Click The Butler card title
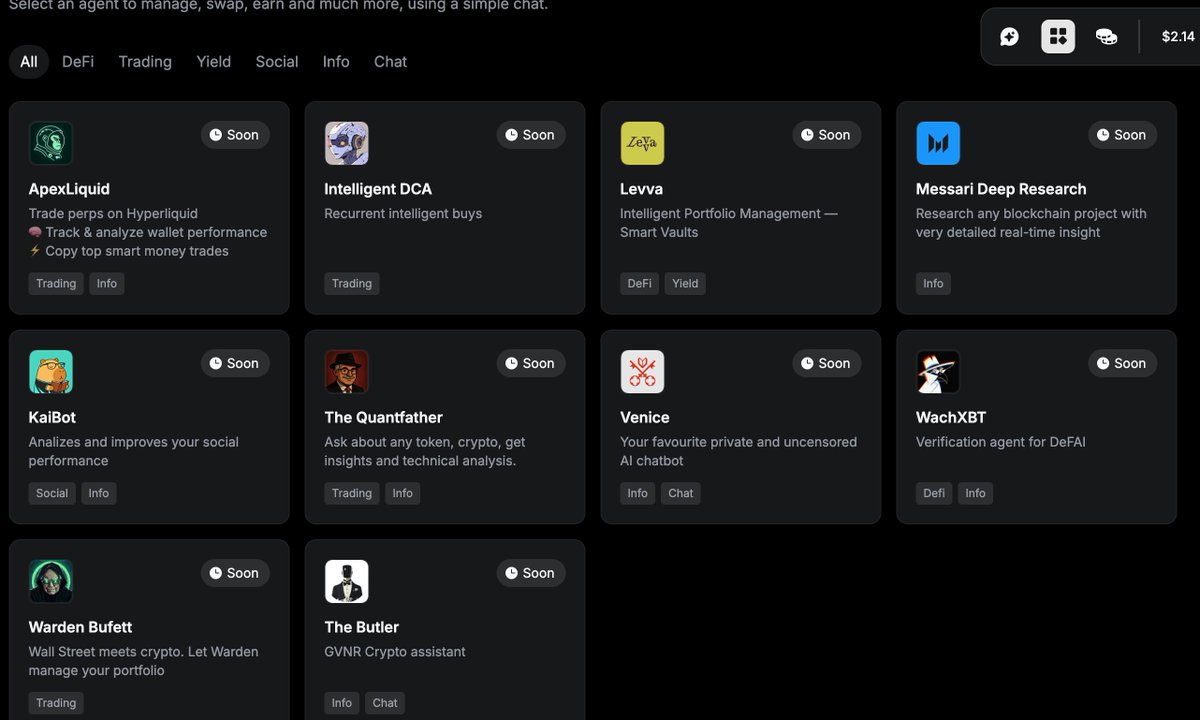The image size is (1200, 720). (x=362, y=627)
